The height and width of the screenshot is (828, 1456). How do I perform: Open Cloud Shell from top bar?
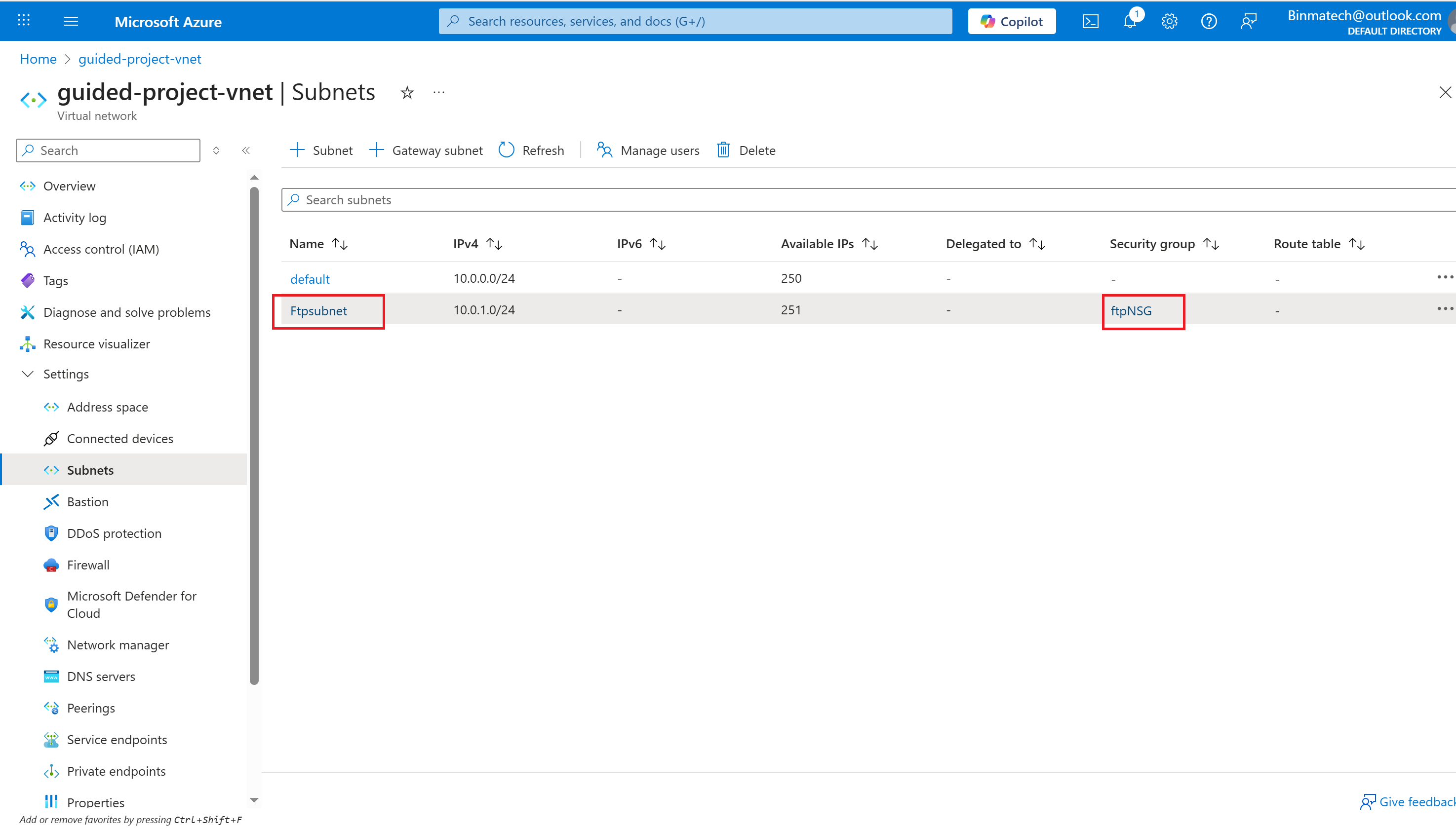(x=1090, y=22)
